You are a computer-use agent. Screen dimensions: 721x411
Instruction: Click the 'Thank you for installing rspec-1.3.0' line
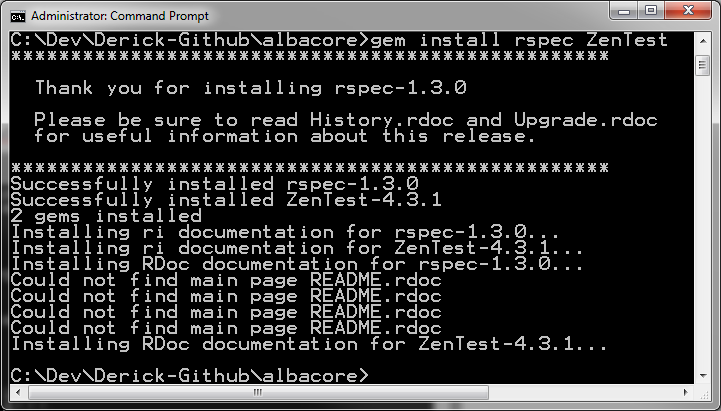tap(251, 88)
